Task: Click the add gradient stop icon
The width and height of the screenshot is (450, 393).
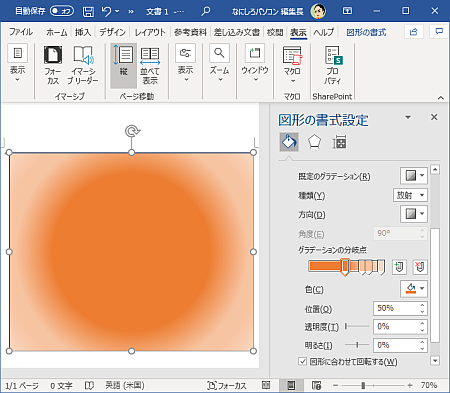Action: [399, 267]
